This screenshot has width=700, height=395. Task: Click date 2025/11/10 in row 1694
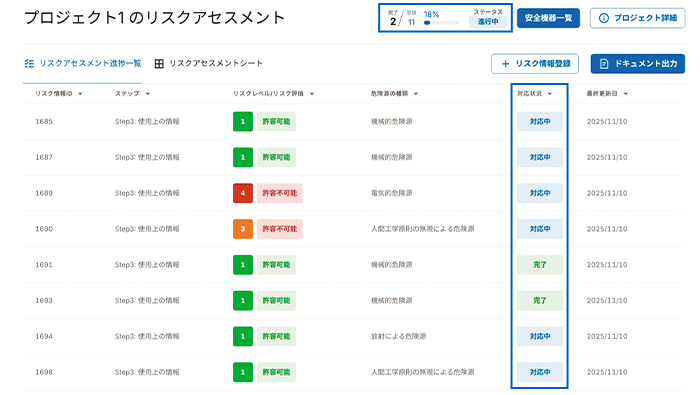607,336
